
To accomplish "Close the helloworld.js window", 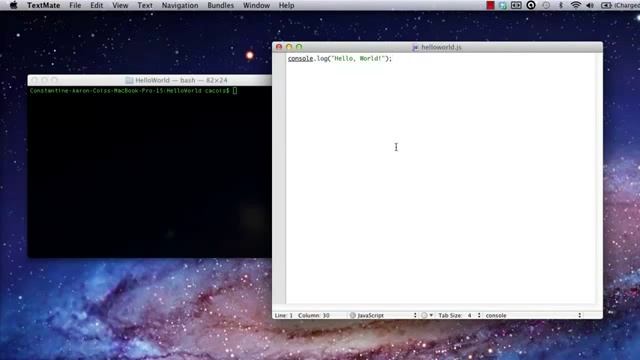I will tap(279, 47).
